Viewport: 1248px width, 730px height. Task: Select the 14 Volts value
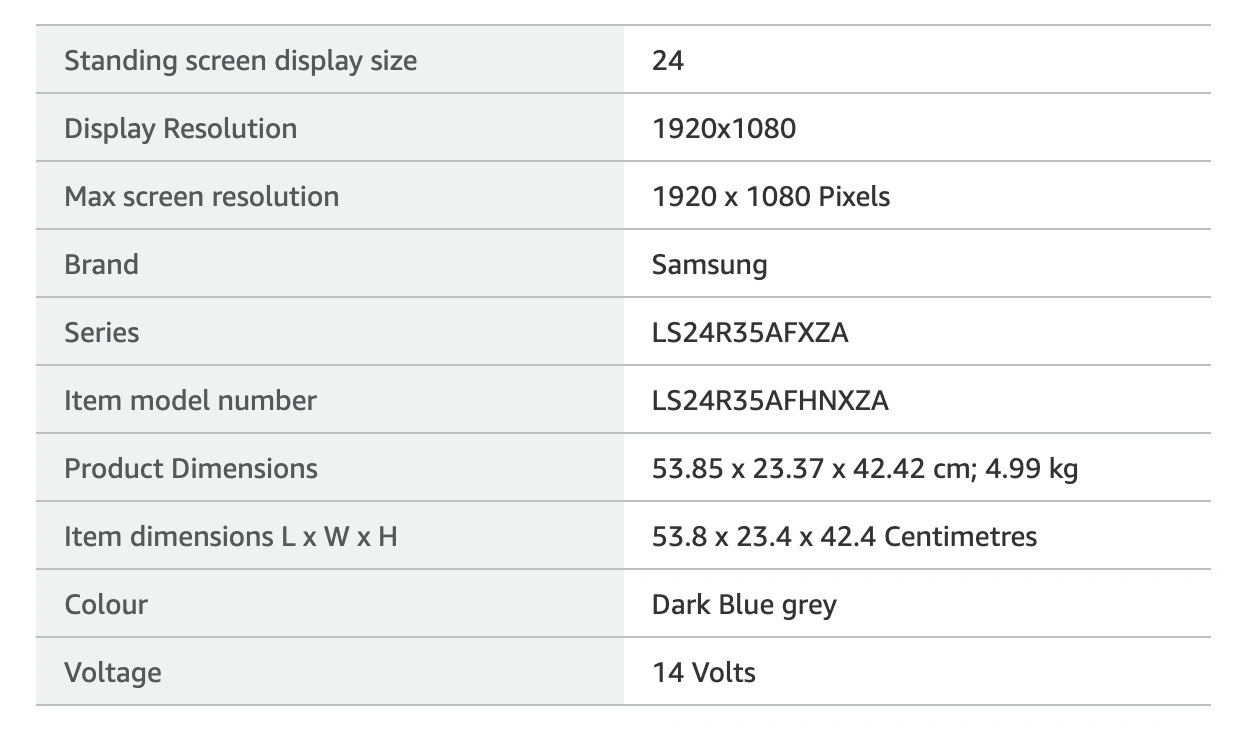[x=704, y=673]
